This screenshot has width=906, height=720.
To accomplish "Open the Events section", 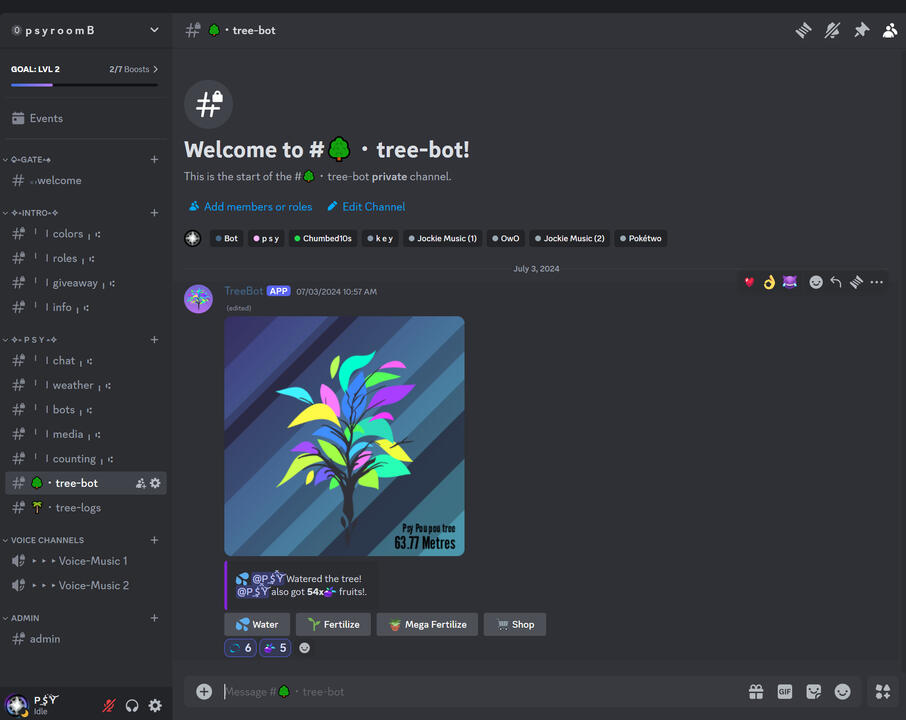I will 44,118.
